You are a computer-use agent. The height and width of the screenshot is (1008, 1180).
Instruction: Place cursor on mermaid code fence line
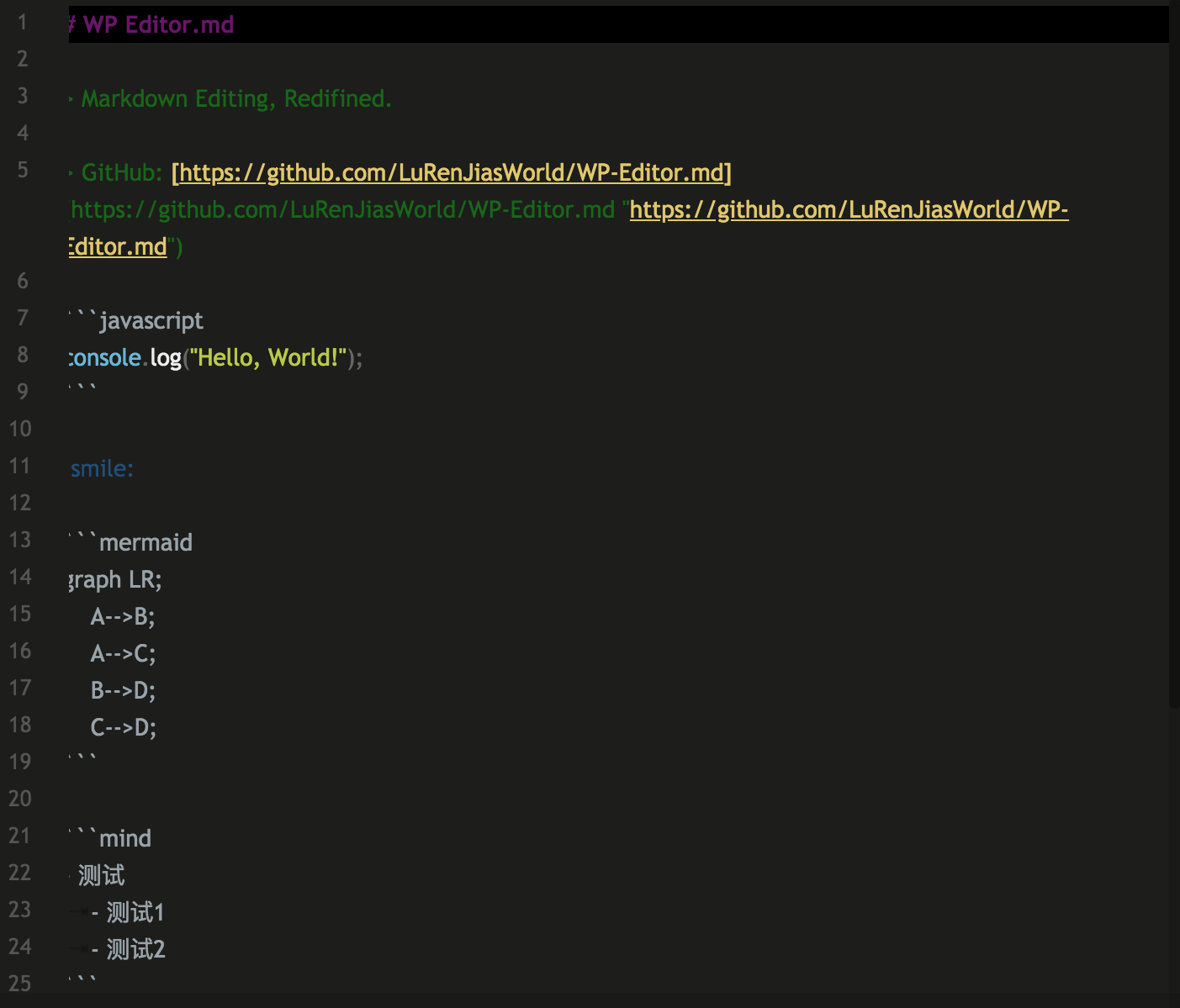[132, 542]
